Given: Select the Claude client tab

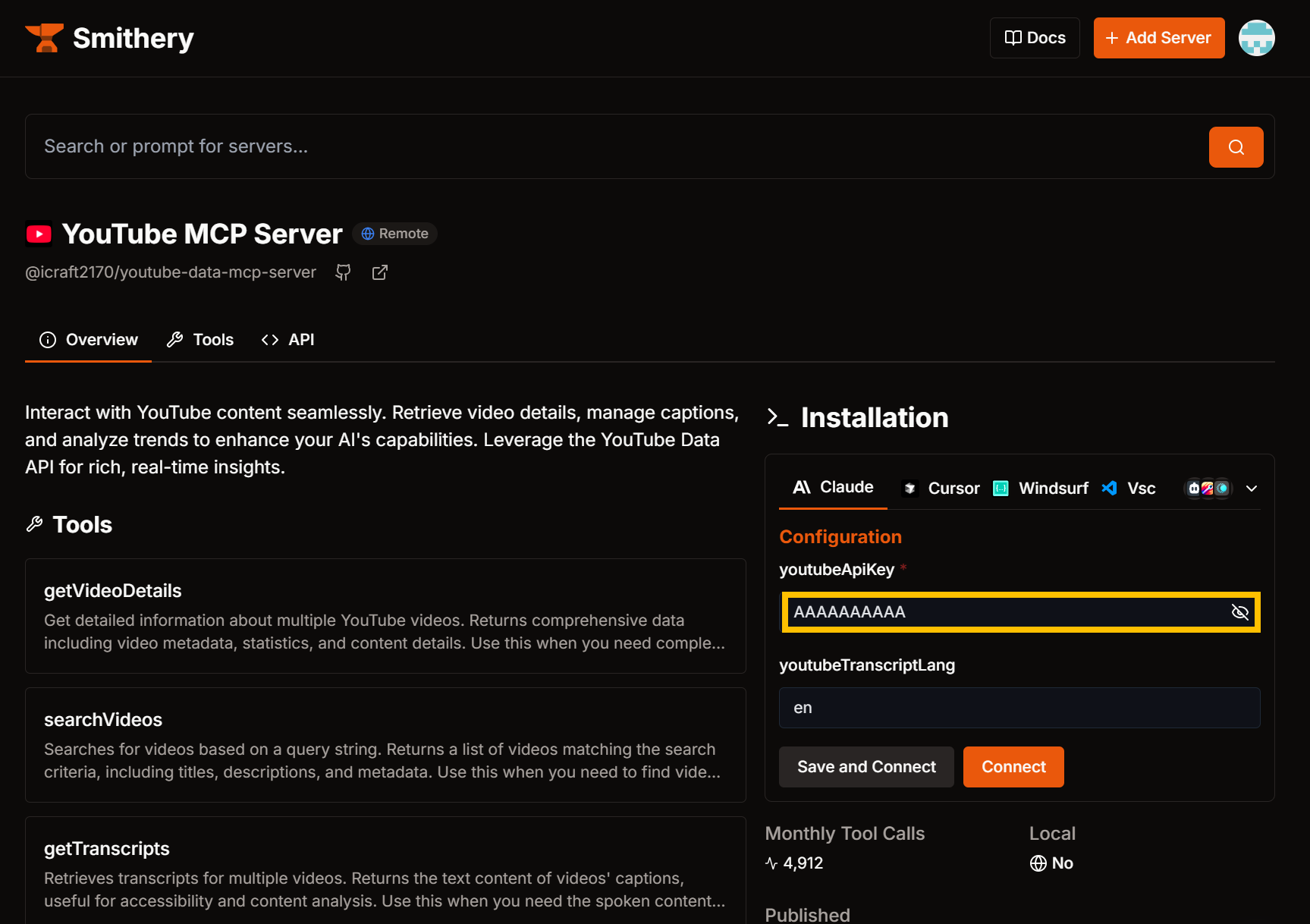Looking at the screenshot, I should 833,487.
